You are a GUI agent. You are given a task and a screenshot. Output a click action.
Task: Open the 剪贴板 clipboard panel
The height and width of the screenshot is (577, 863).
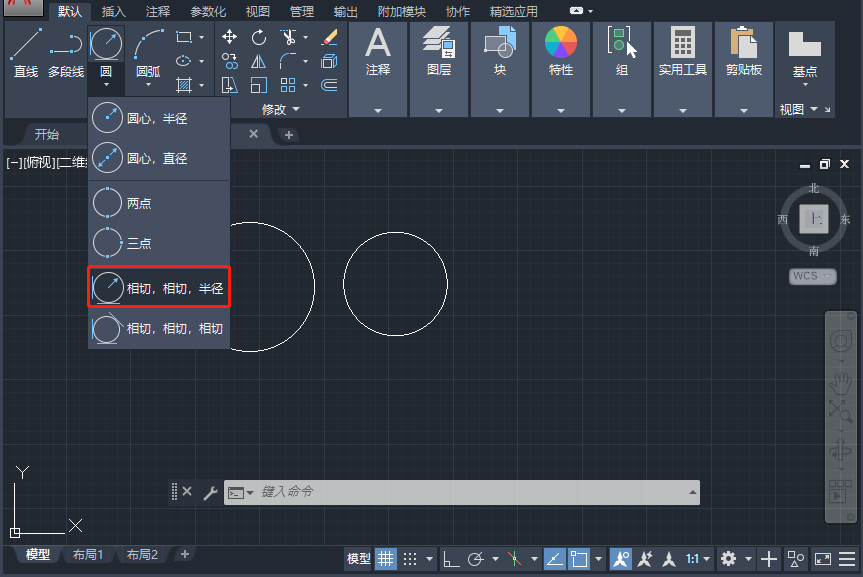click(x=744, y=69)
